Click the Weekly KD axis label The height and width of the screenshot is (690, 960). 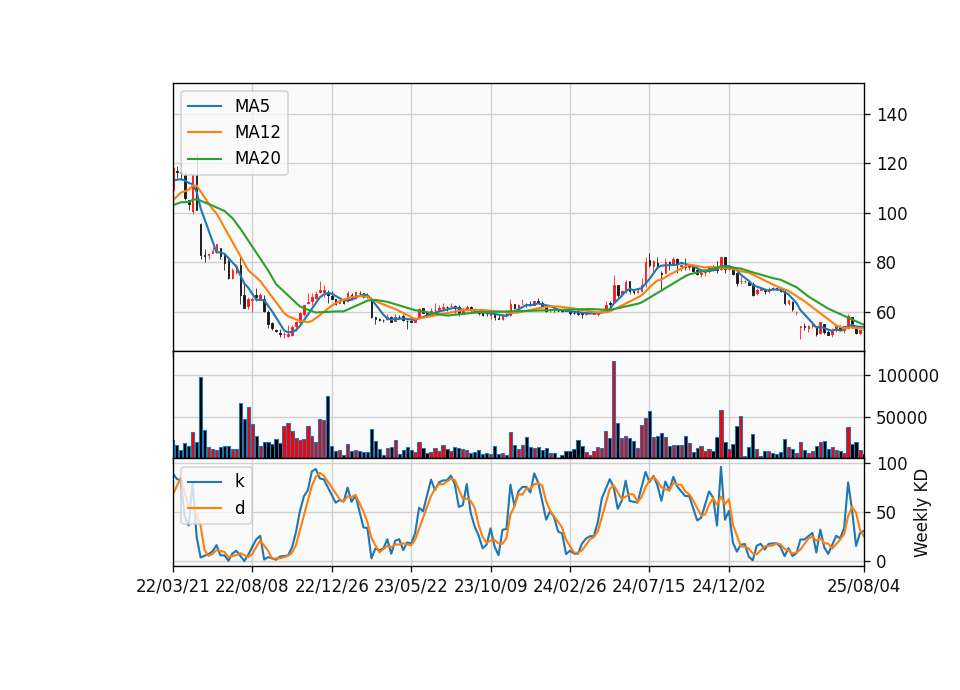(921, 513)
